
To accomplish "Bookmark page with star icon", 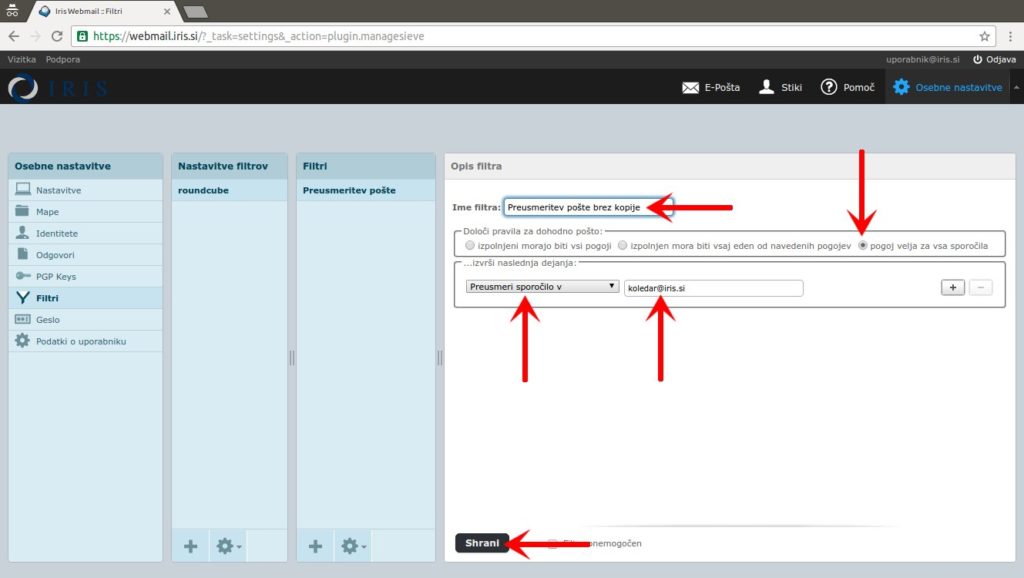I will pos(985,36).
